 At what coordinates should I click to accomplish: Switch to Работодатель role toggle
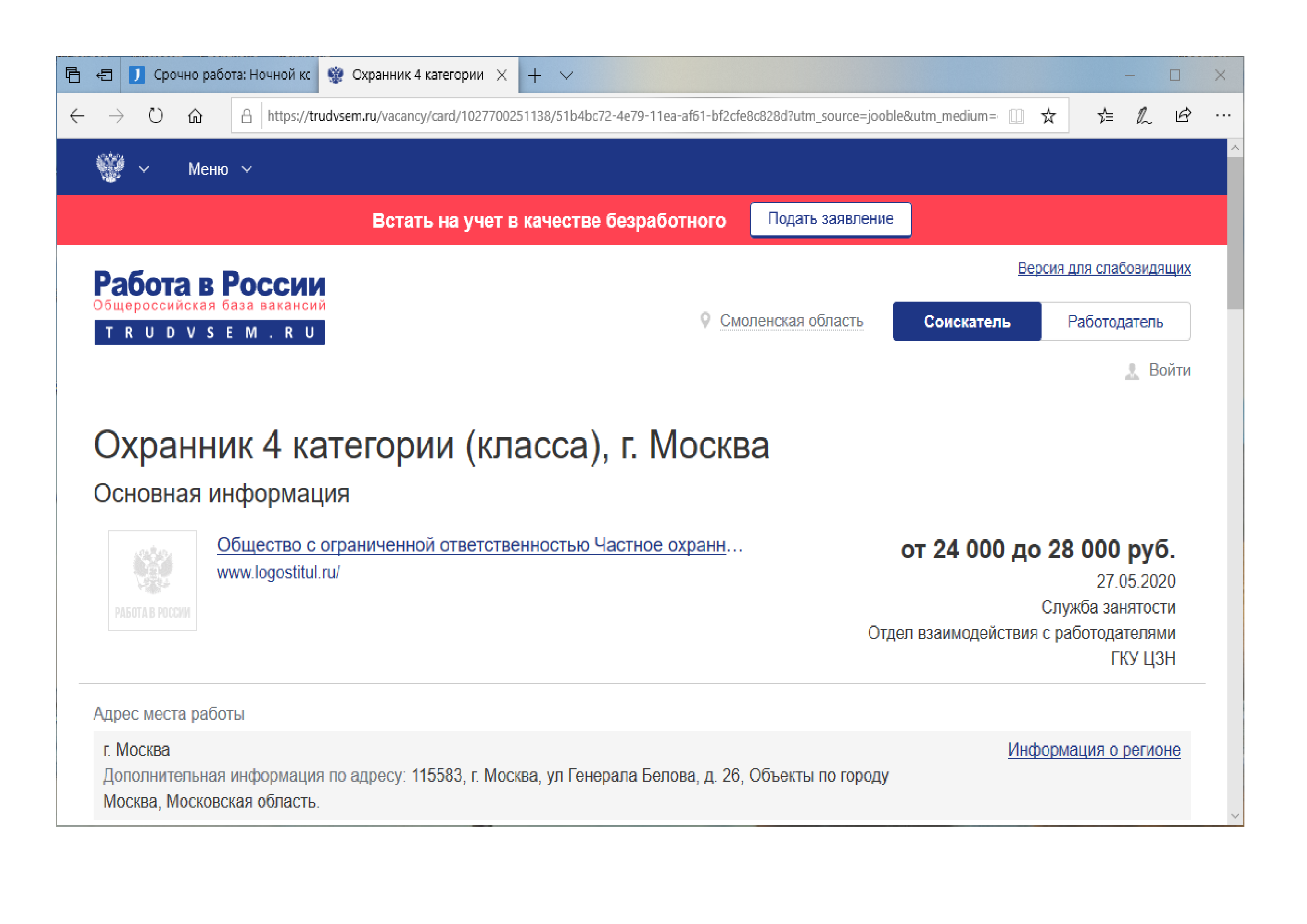tap(1115, 322)
